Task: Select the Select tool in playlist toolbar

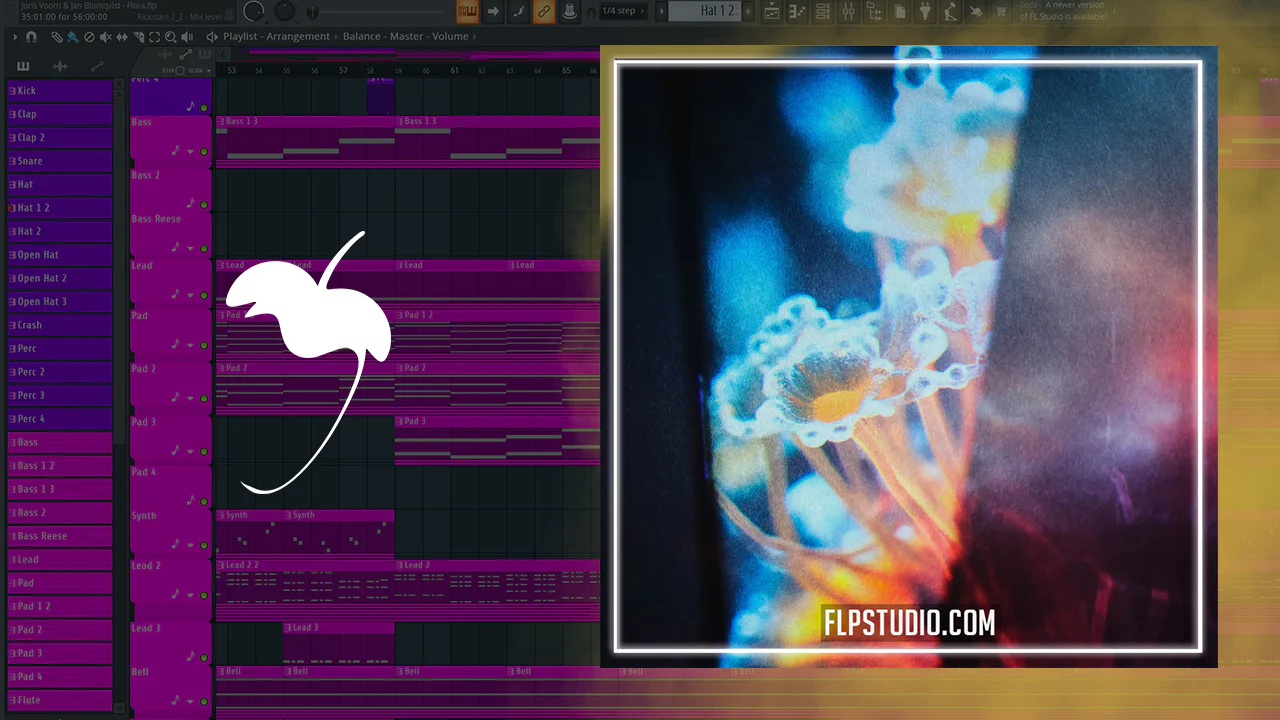Action: click(x=154, y=37)
